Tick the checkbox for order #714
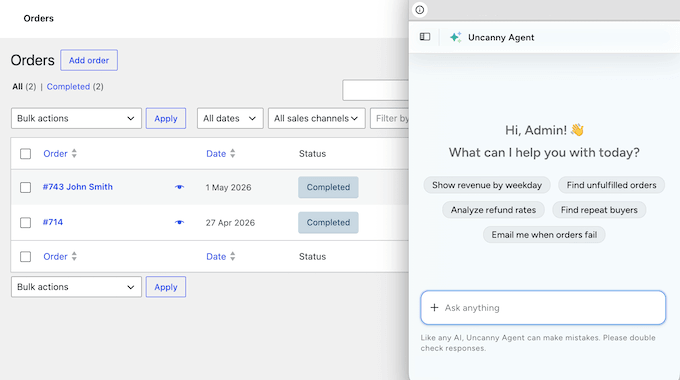Screen dimensions: 680x380 [26, 223]
